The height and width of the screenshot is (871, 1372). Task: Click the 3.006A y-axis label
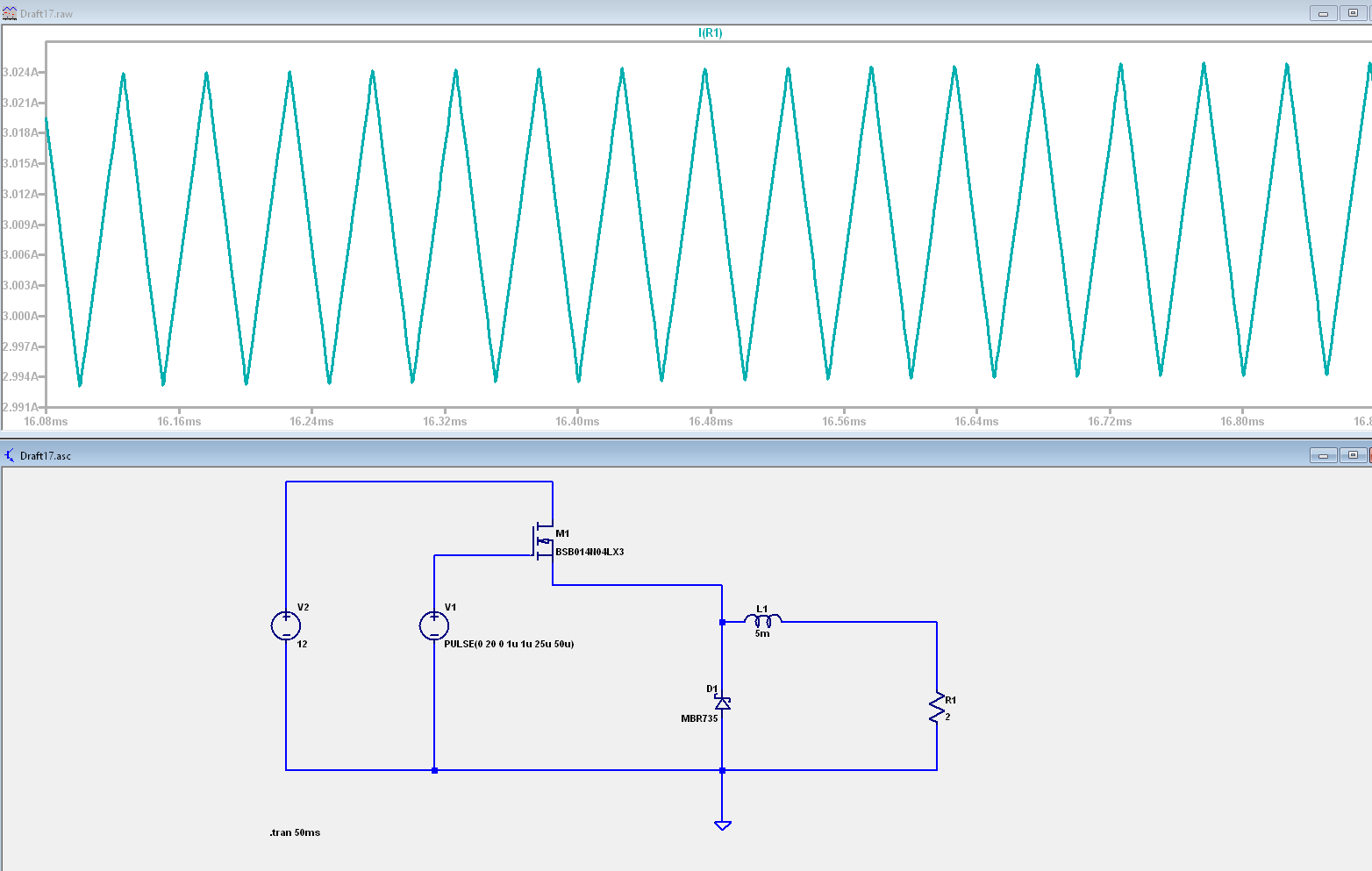click(x=20, y=254)
